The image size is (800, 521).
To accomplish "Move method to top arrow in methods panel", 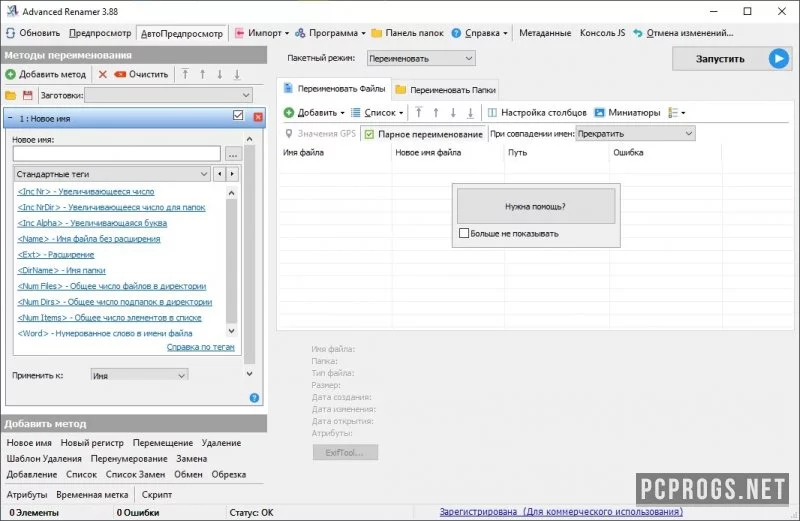I will tap(185, 75).
